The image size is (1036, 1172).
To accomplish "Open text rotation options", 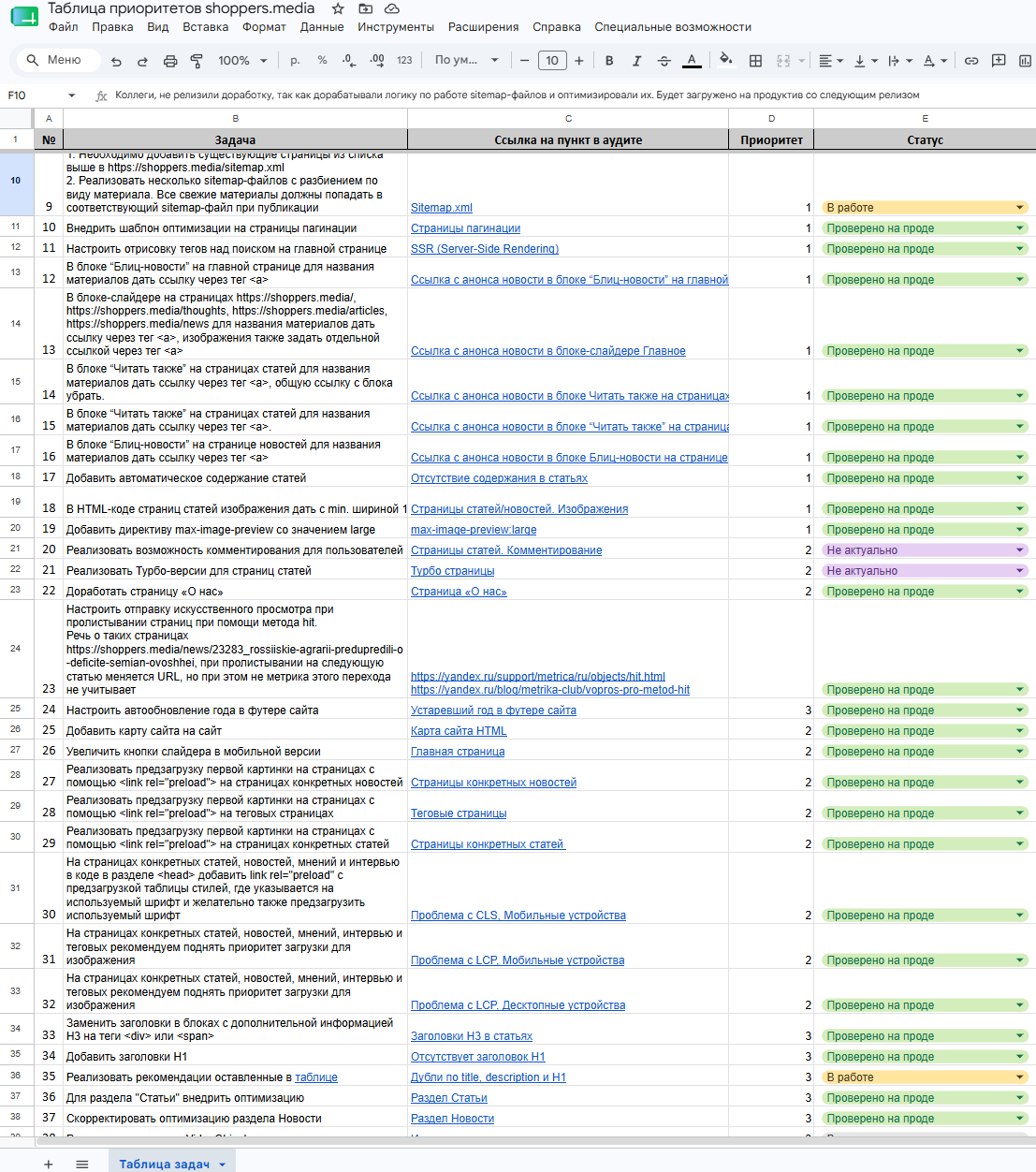I will point(935,61).
